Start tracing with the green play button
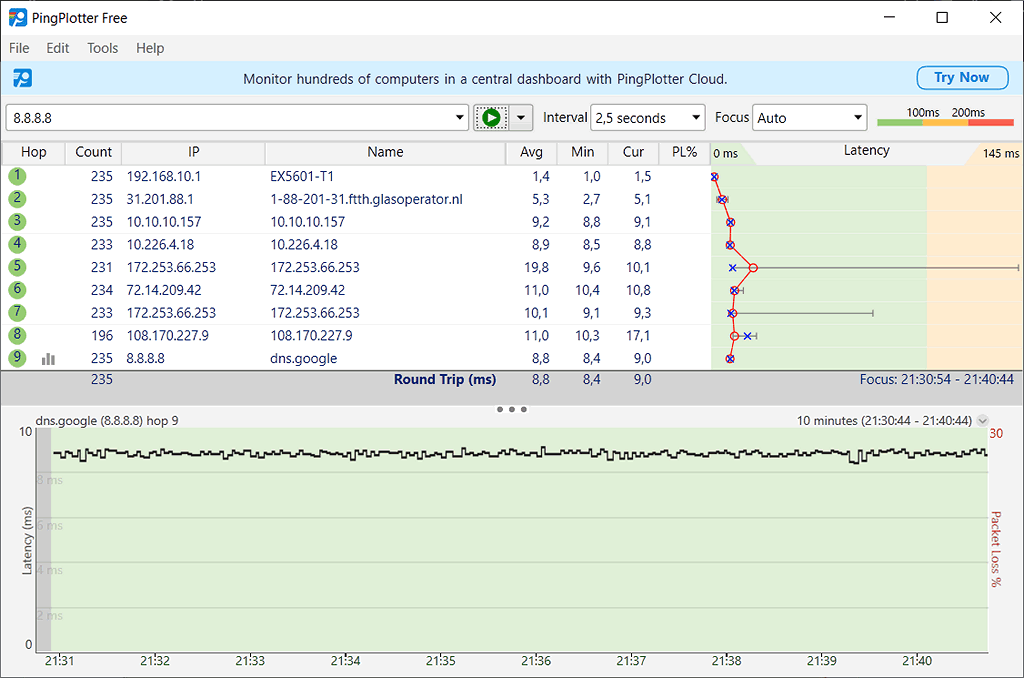This screenshot has height=678, width=1024. coord(491,118)
